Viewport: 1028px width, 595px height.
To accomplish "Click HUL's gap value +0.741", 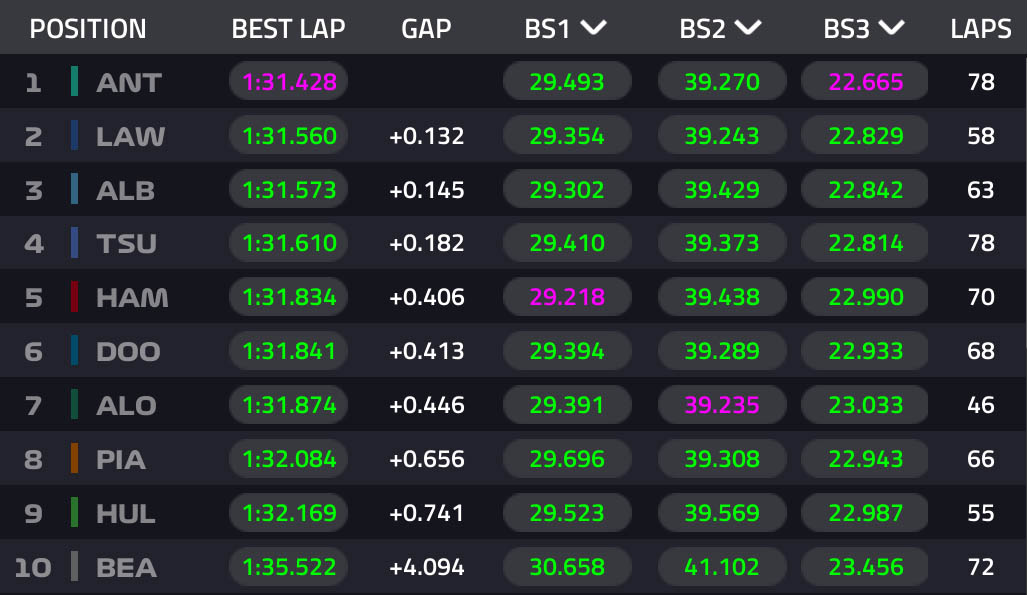I will pos(427,513).
